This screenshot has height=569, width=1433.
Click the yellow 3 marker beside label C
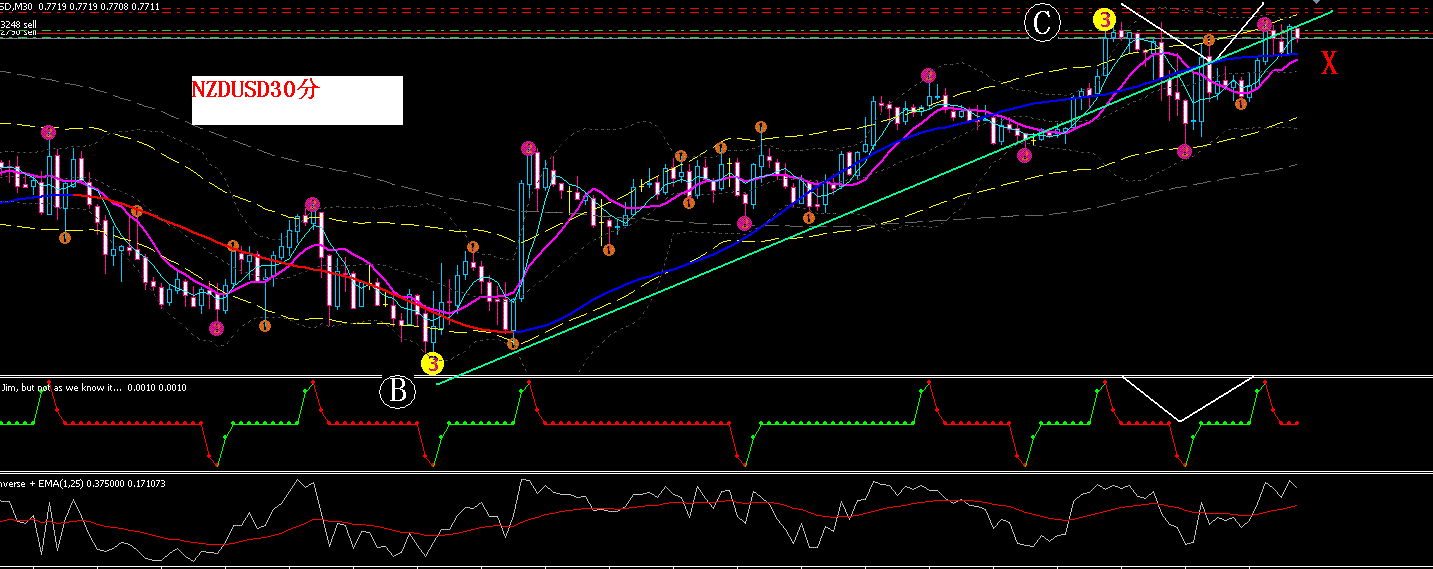tap(1104, 19)
